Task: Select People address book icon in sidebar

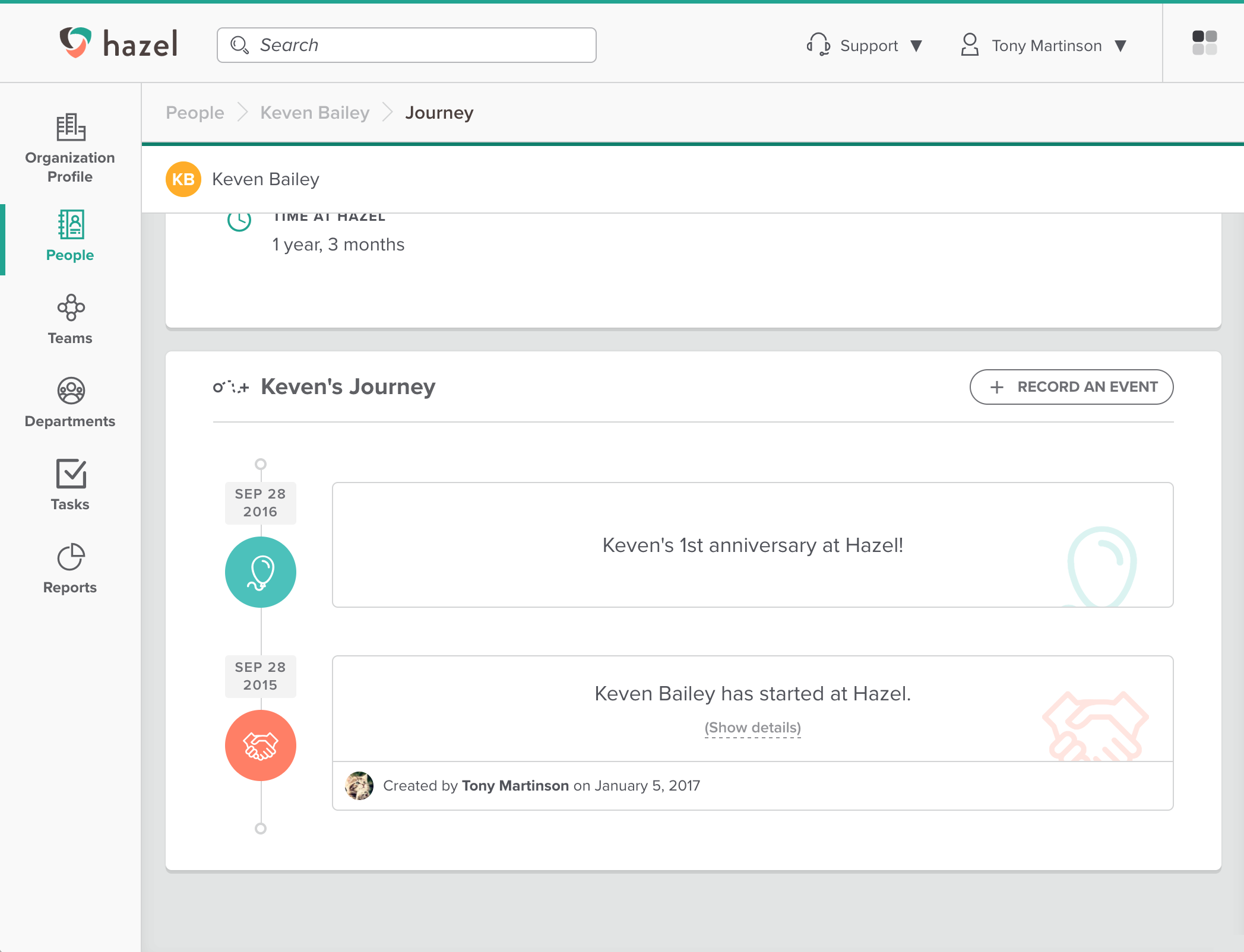Action: 71,224
